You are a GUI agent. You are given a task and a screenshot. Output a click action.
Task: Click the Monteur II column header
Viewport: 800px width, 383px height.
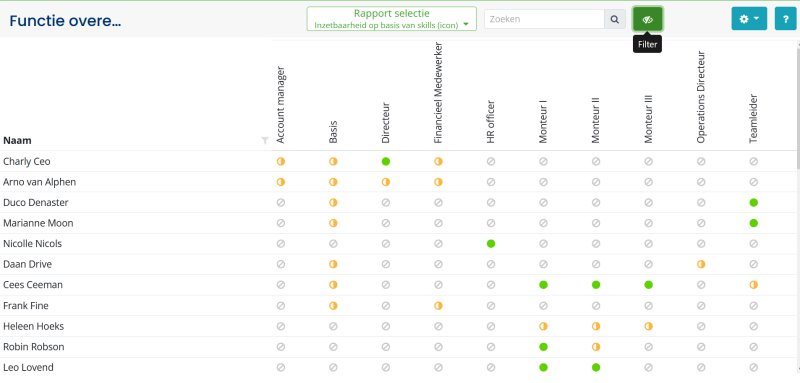click(596, 120)
